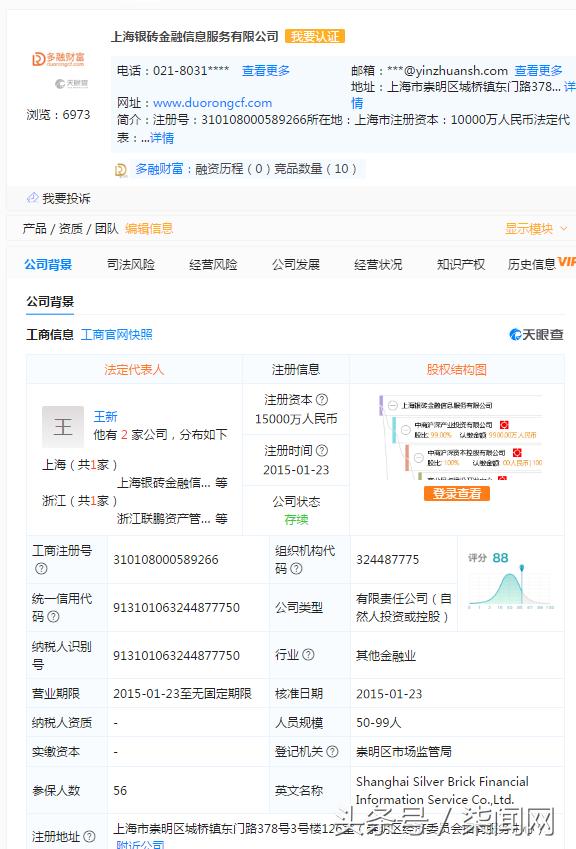The width and height of the screenshot is (576, 849).
Task: Click registered capital 15000万人民币
Action: [x=296, y=419]
